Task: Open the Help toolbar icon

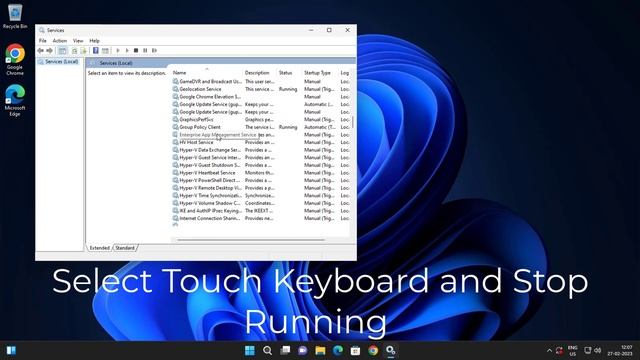Action: [x=96, y=50]
